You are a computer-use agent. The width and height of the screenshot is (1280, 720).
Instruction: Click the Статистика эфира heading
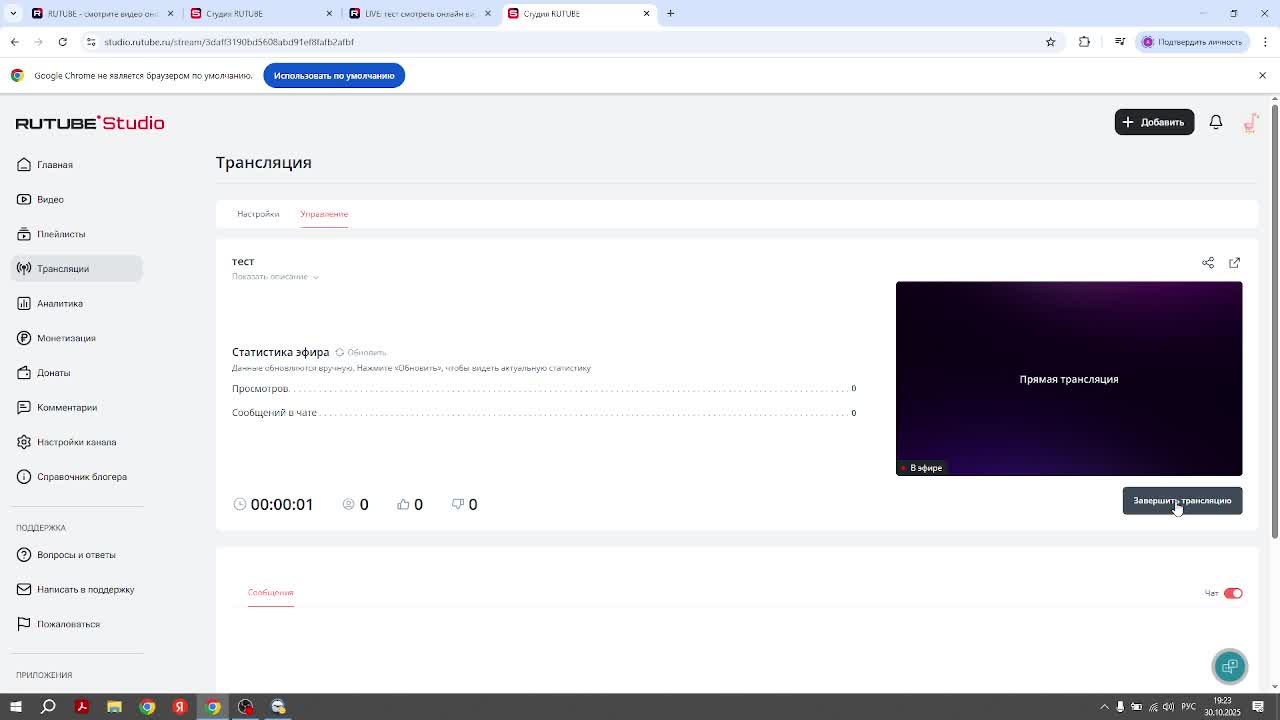pyautogui.click(x=280, y=352)
